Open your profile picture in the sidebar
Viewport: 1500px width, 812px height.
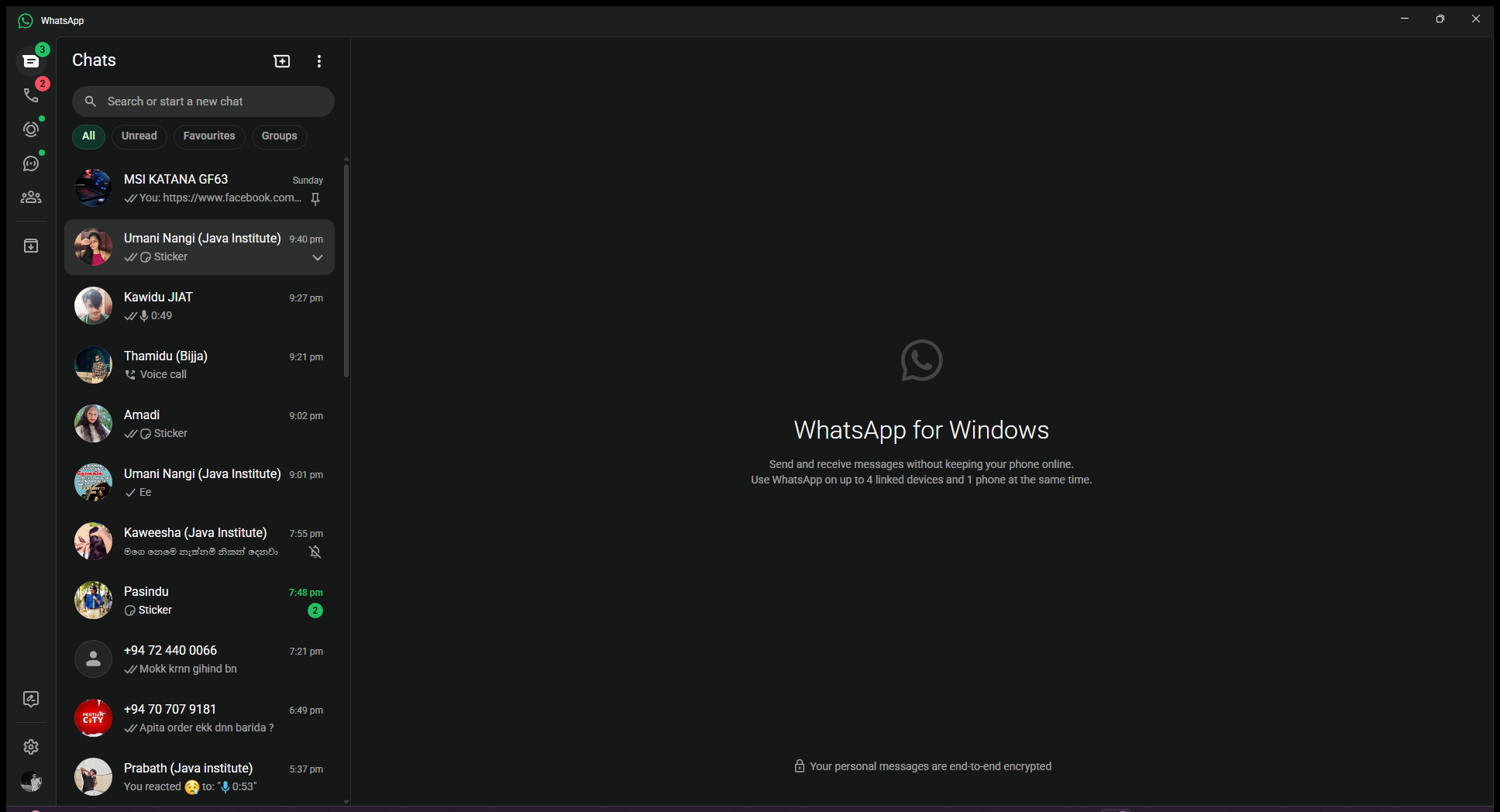pyautogui.click(x=31, y=781)
